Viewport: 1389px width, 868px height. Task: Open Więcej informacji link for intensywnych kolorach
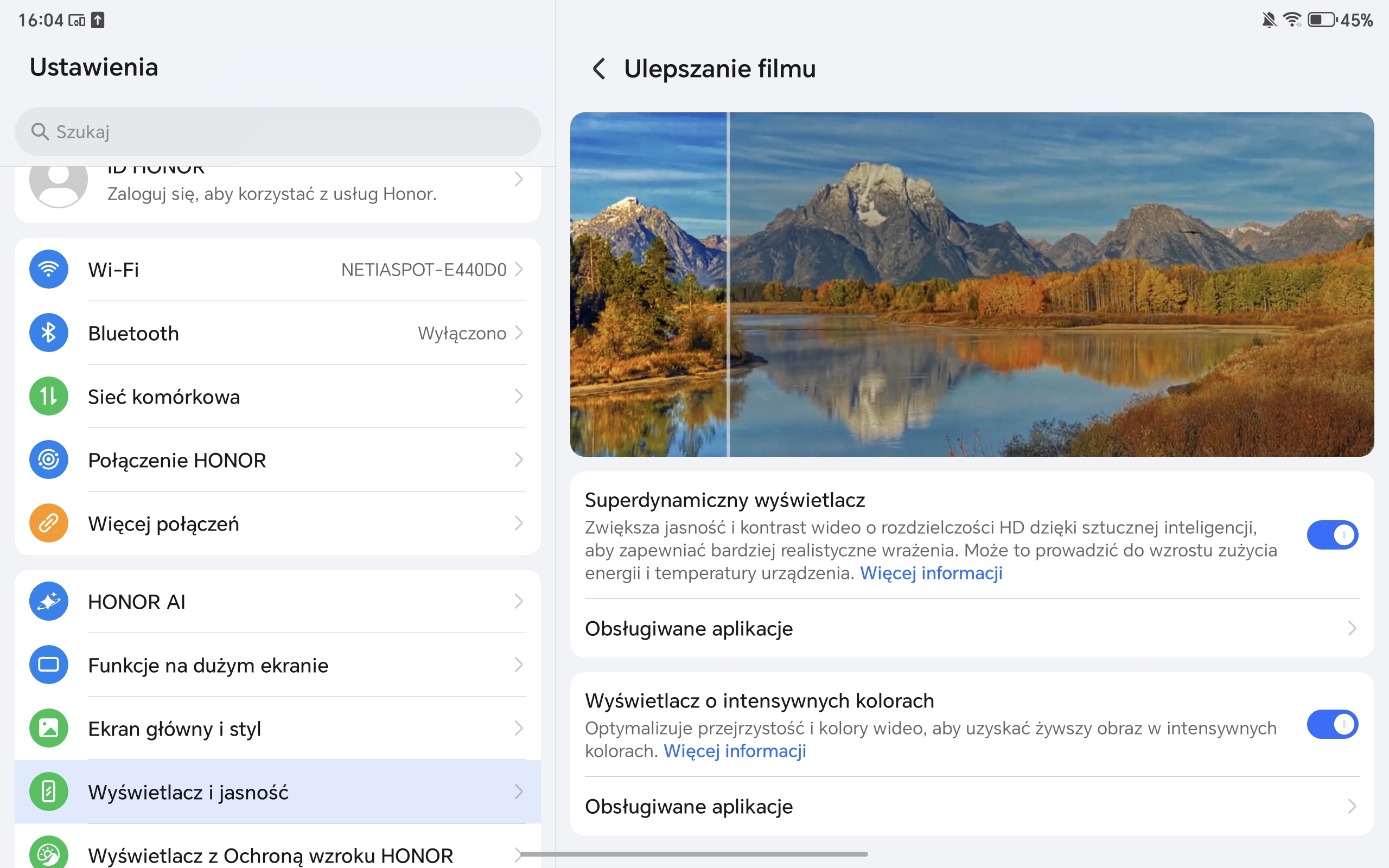pyautogui.click(x=735, y=751)
